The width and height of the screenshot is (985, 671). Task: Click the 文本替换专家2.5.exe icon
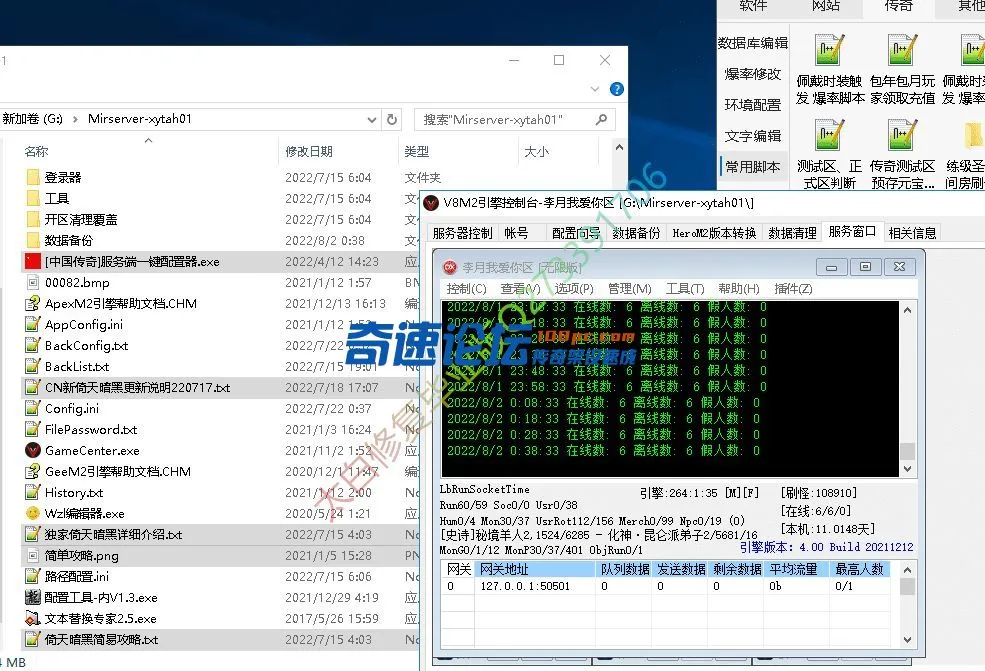point(33,618)
